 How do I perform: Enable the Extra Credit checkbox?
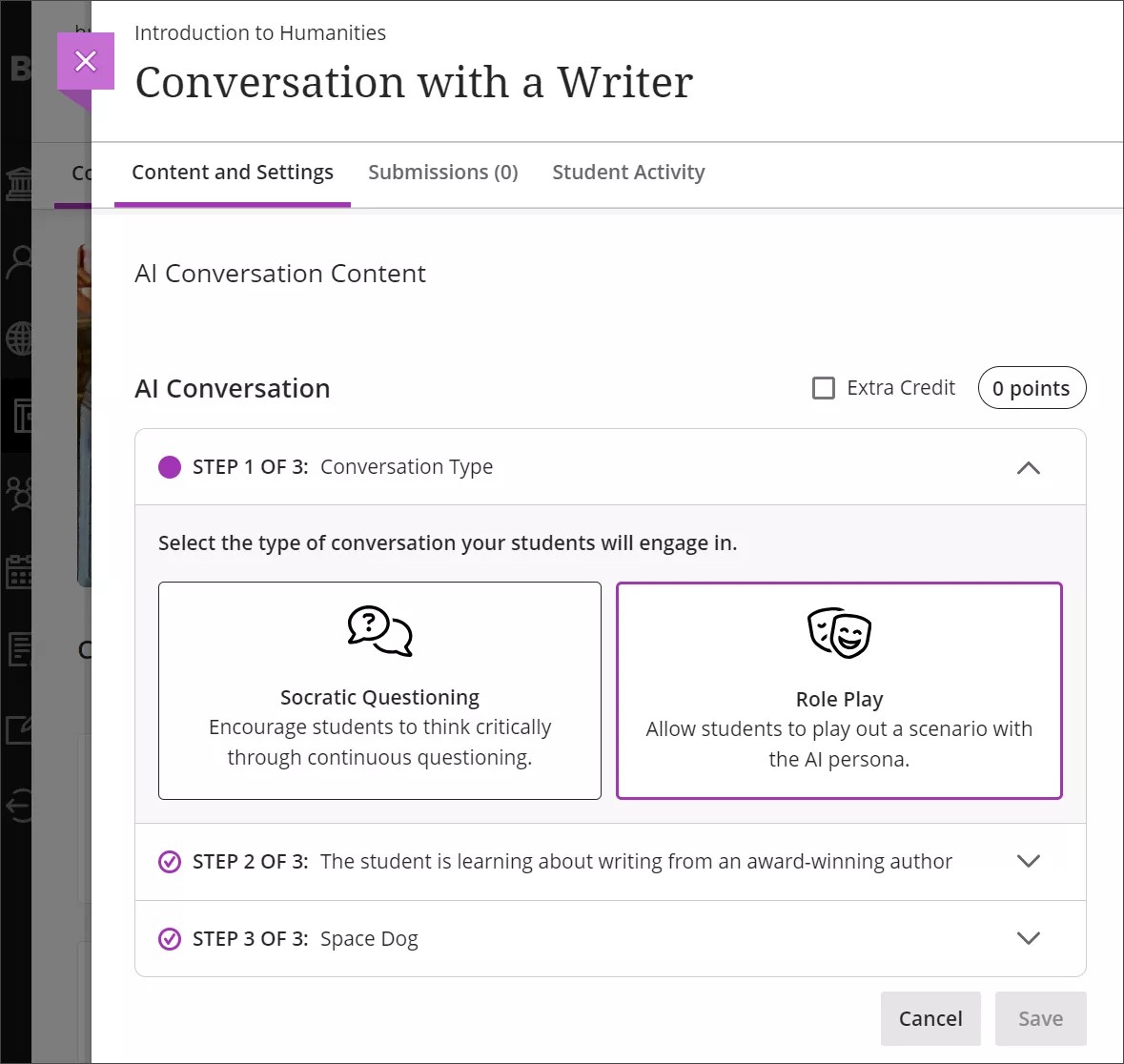[823, 387]
